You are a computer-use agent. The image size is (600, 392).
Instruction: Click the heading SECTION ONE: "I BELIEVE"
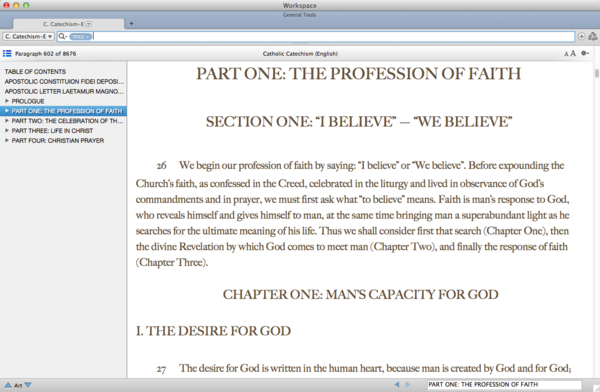click(359, 122)
